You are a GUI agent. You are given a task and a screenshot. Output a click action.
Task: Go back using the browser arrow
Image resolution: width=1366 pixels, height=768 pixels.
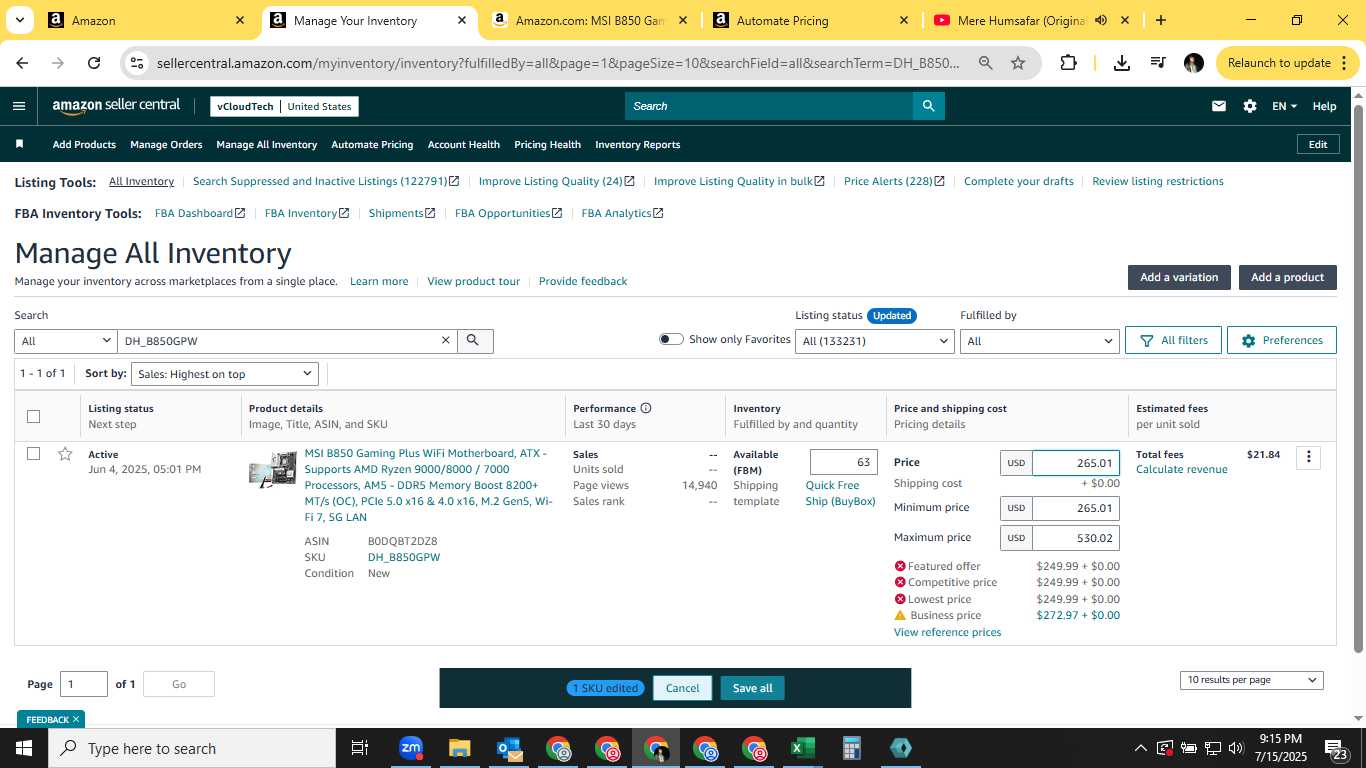pyautogui.click(x=22, y=63)
